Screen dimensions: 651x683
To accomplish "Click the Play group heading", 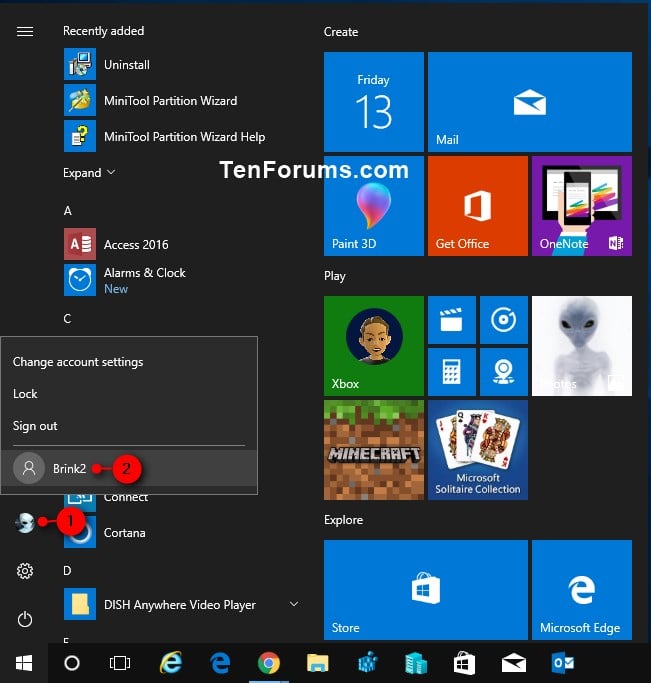I will click(x=335, y=276).
